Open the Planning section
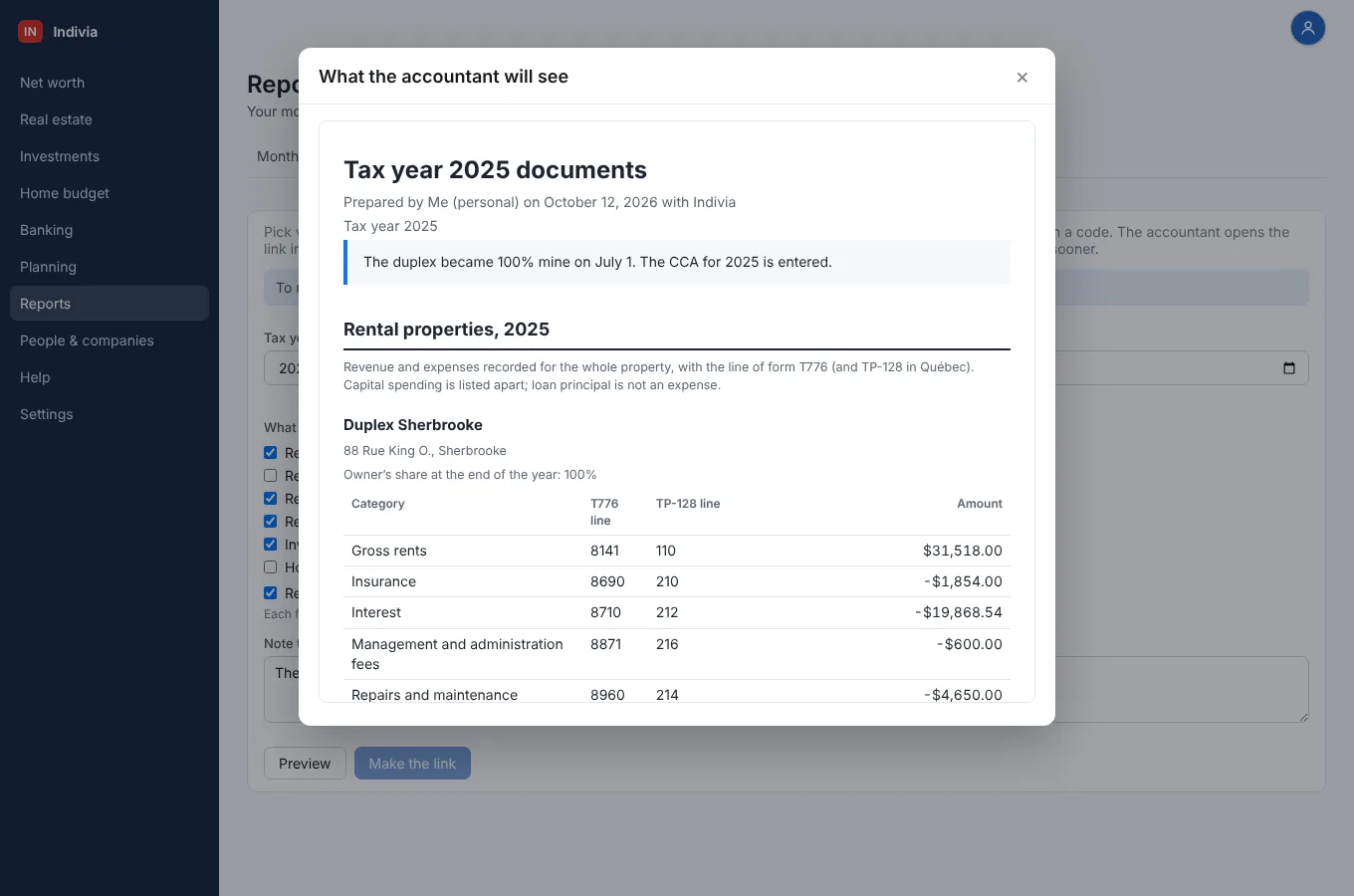 (110, 267)
